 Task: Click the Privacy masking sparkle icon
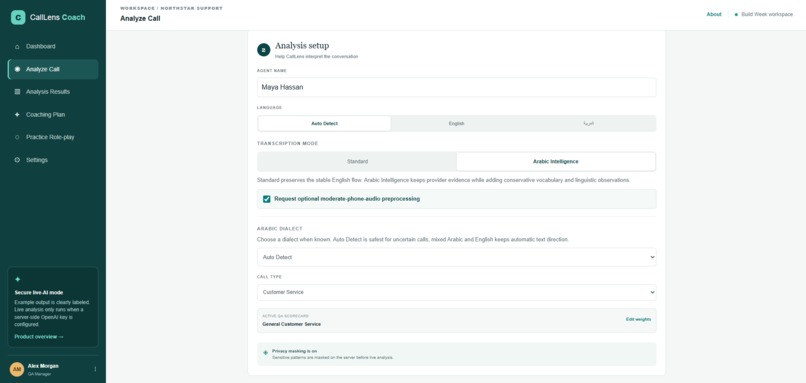265,353
